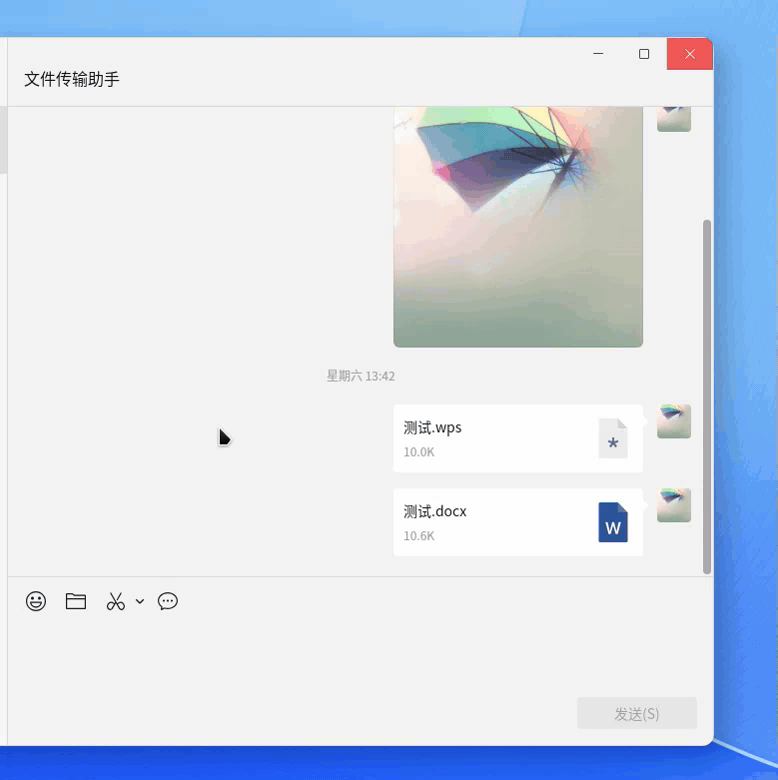Click the send file folder icon
Image resolution: width=778 pixels, height=780 pixels.
76,601
